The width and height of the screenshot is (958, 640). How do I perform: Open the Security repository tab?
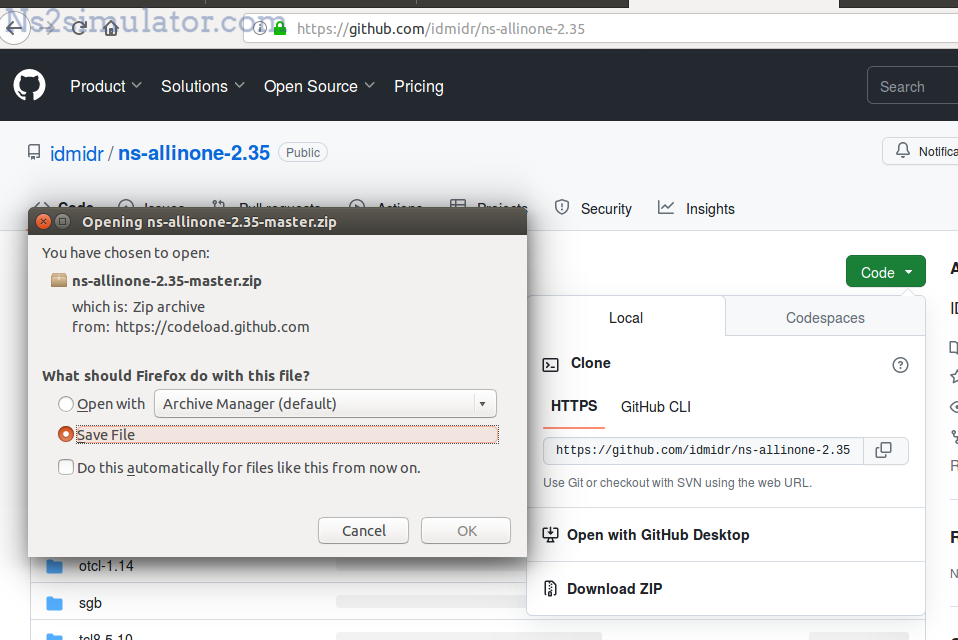pyautogui.click(x=593, y=209)
